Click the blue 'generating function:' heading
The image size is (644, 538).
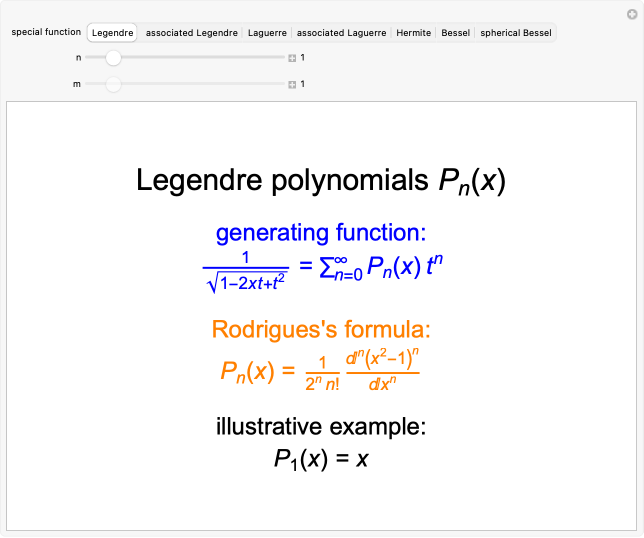tap(321, 233)
